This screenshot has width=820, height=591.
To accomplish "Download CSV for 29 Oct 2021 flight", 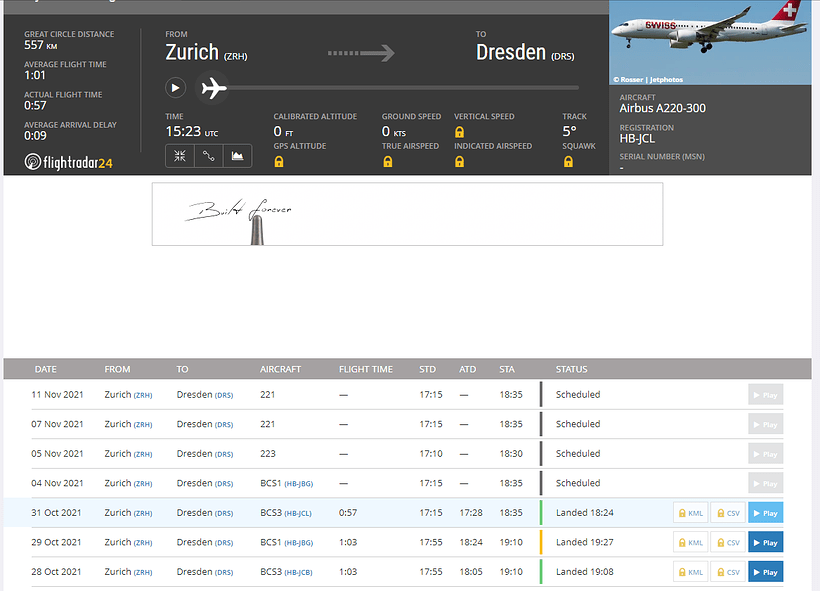I will [728, 542].
